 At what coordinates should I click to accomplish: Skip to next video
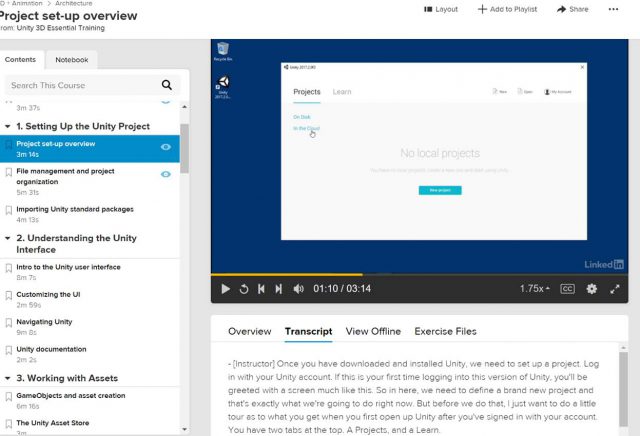click(278, 289)
